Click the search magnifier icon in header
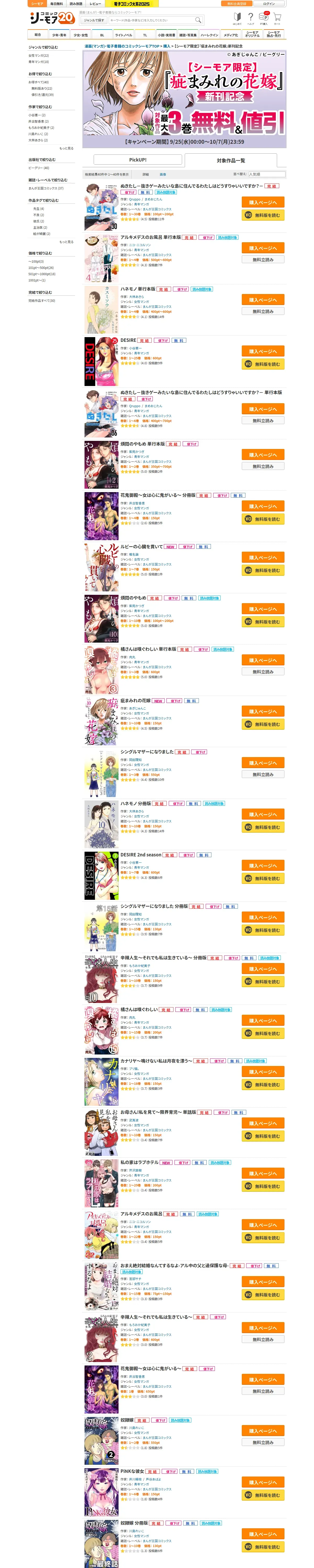 pos(198,20)
